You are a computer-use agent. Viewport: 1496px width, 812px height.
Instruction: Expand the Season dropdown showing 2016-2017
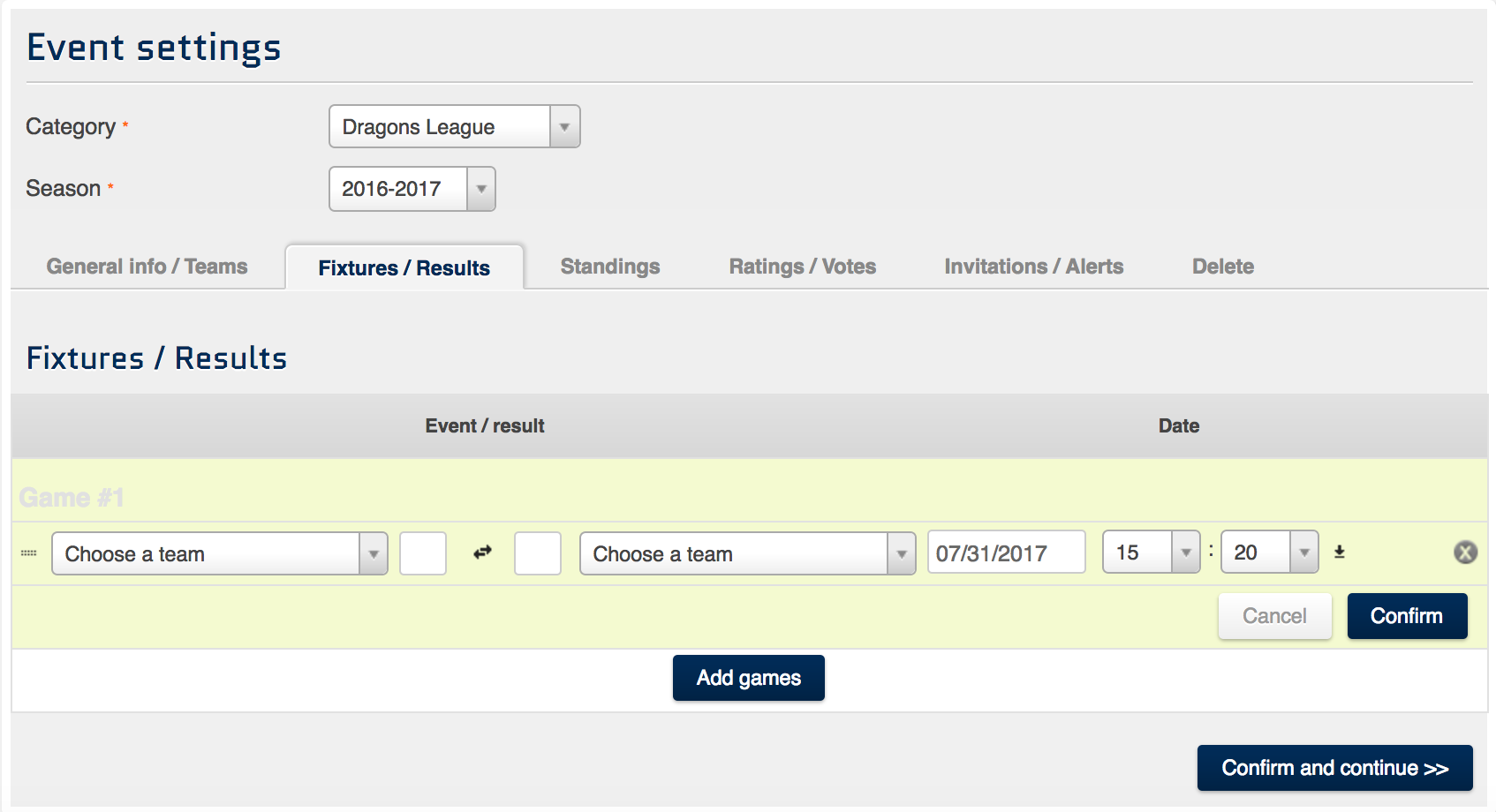412,189
